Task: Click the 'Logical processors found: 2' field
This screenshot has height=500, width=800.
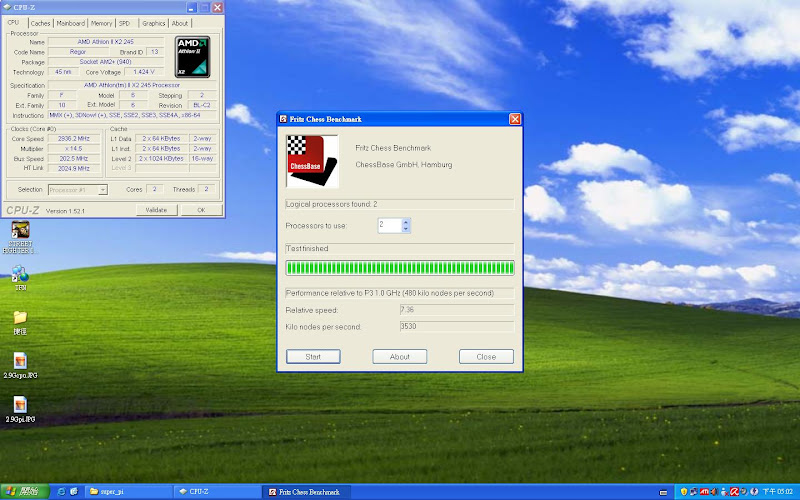Action: pyautogui.click(x=400, y=204)
